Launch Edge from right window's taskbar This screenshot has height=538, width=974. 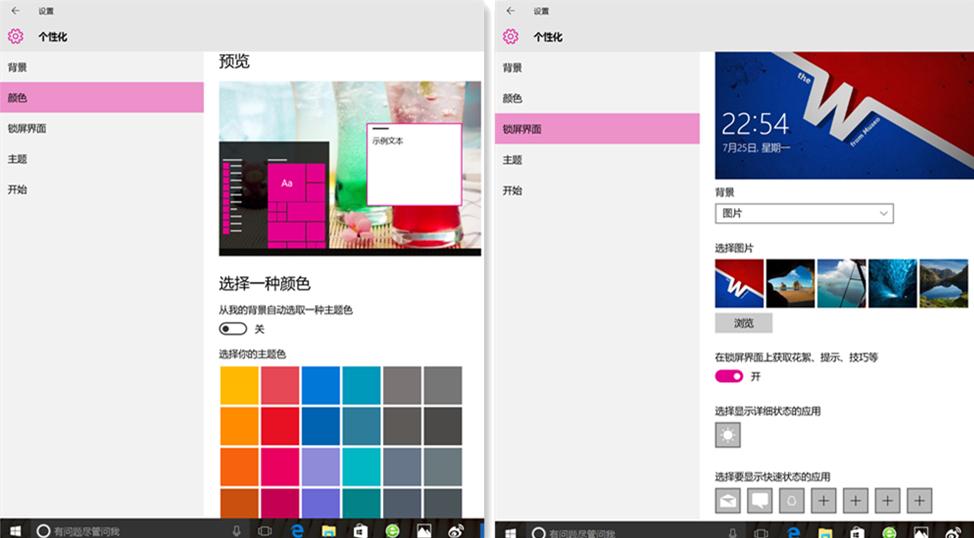click(x=793, y=532)
